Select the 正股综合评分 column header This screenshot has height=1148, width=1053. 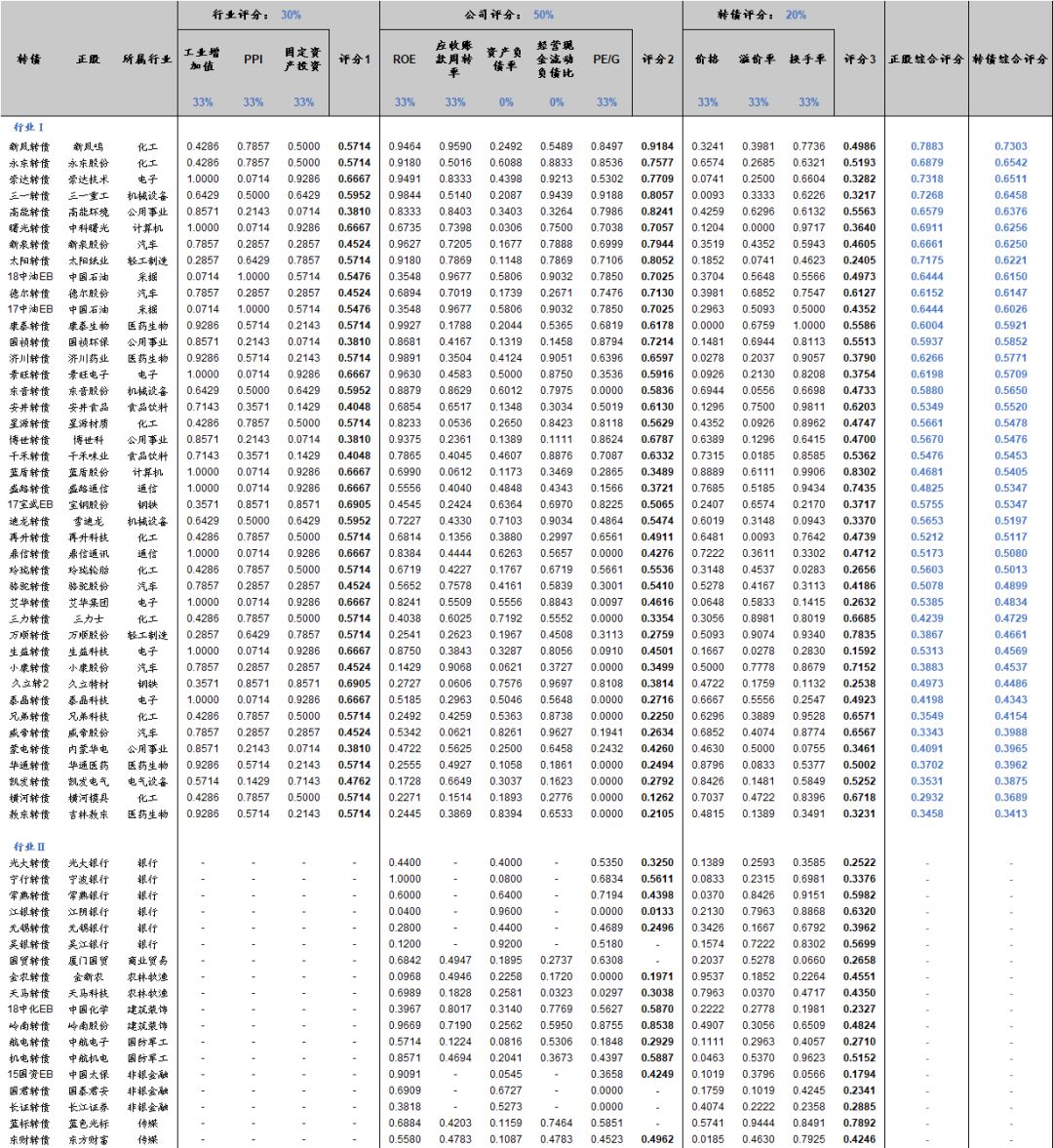(925, 59)
